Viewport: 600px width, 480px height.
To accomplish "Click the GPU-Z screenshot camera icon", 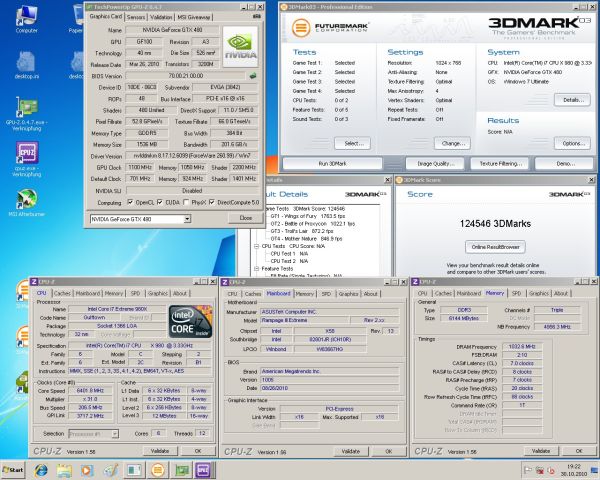I will click(257, 16).
